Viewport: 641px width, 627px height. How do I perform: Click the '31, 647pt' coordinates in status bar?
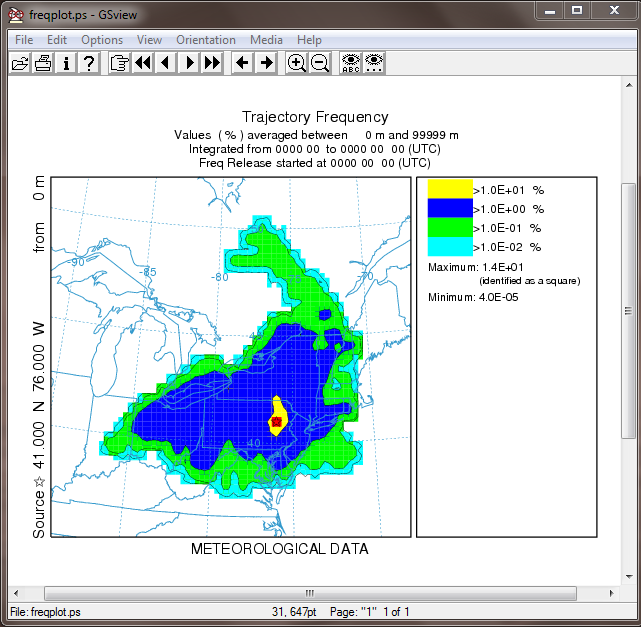294,612
